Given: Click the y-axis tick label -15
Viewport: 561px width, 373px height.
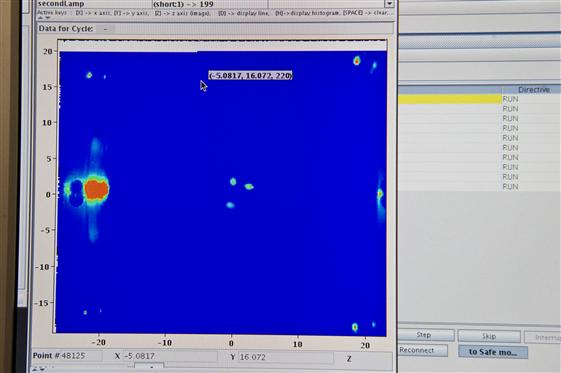Looking at the screenshot, I should (42, 303).
